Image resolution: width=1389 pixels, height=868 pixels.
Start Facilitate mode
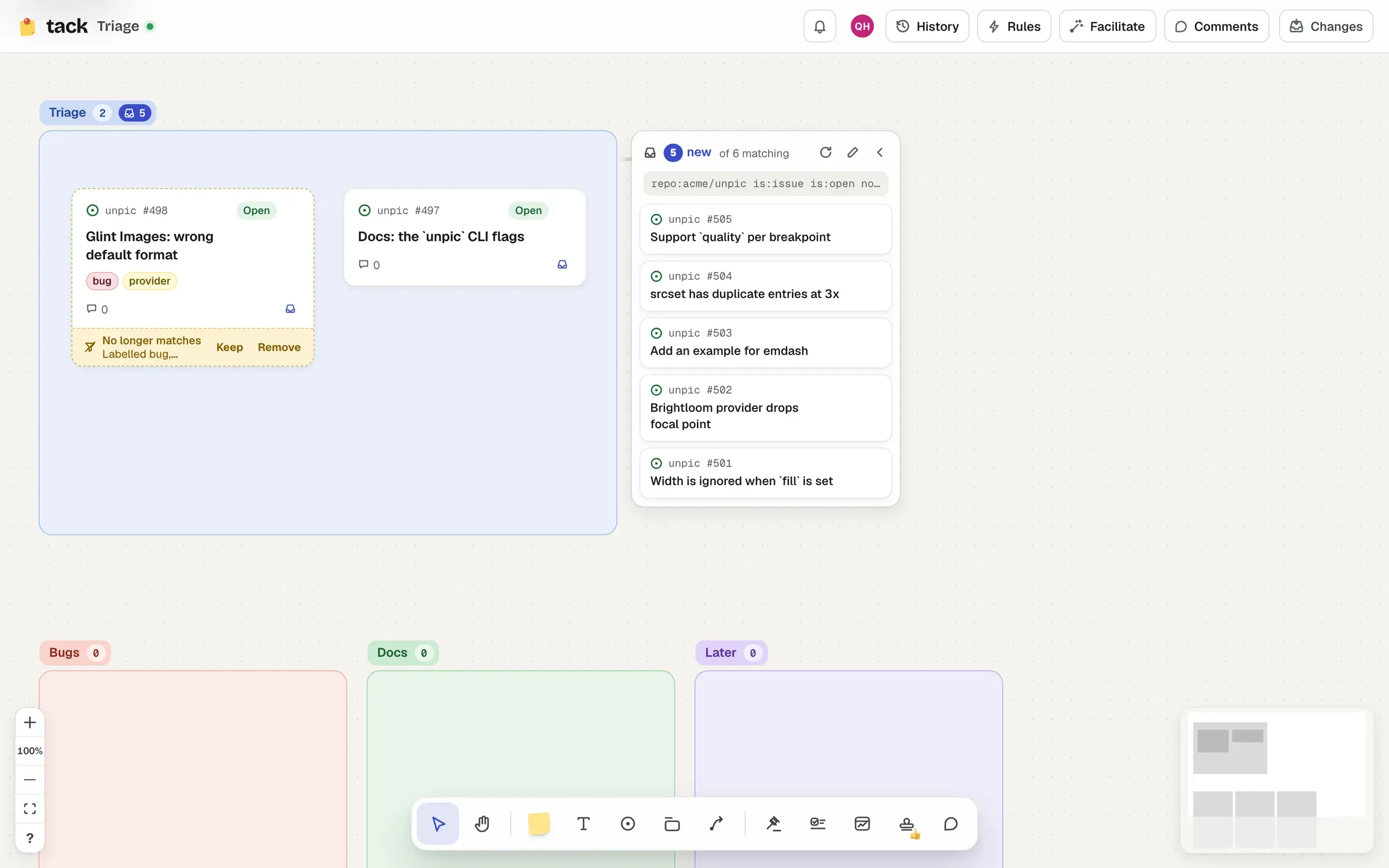1107,26
